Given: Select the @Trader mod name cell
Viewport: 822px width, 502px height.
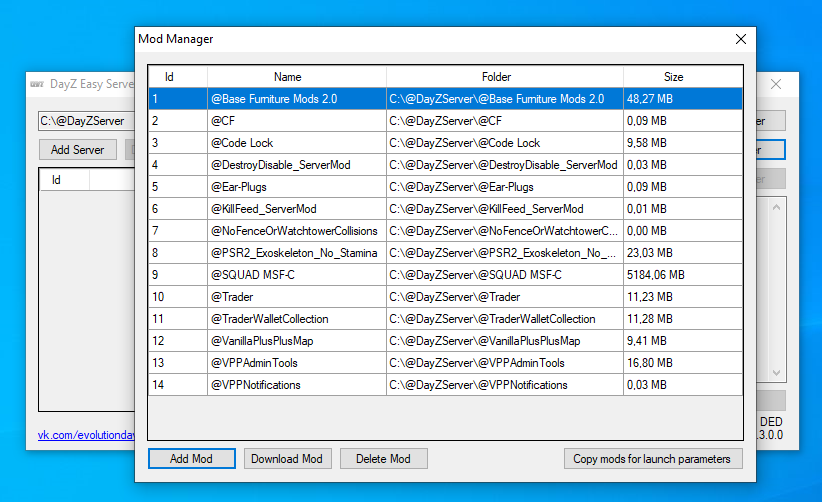Looking at the screenshot, I should click(297, 297).
